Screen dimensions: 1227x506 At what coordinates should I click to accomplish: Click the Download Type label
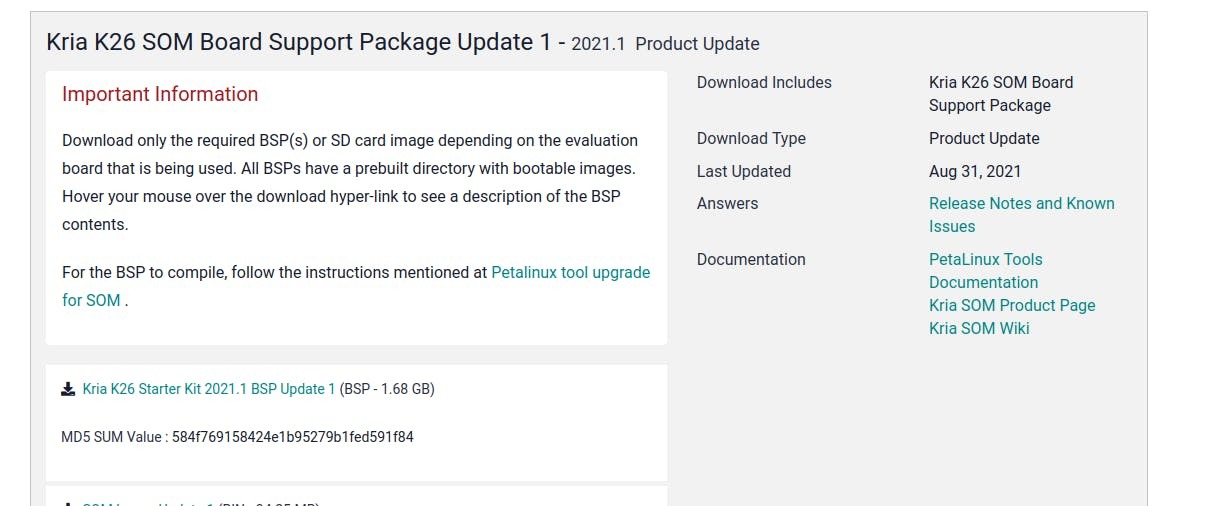[751, 138]
